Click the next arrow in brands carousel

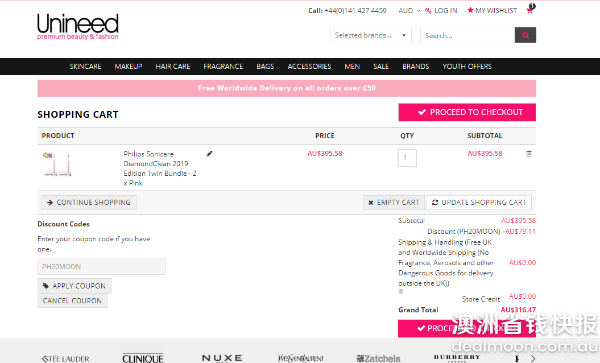(x=533, y=358)
